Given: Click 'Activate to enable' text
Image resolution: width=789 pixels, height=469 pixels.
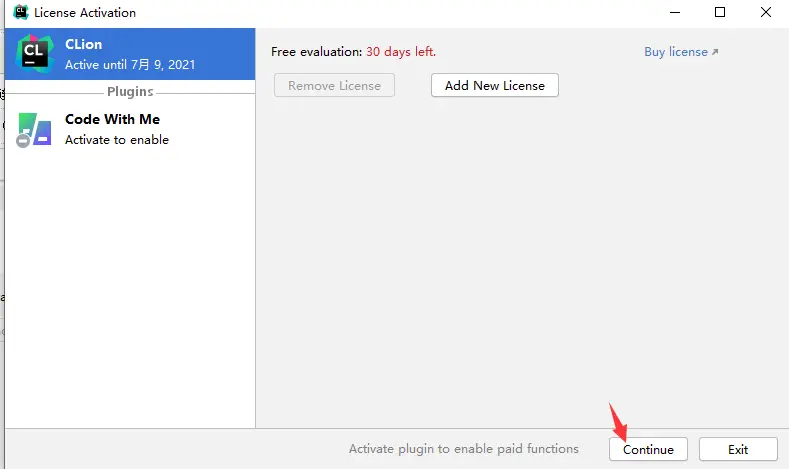Looking at the screenshot, I should (117, 140).
